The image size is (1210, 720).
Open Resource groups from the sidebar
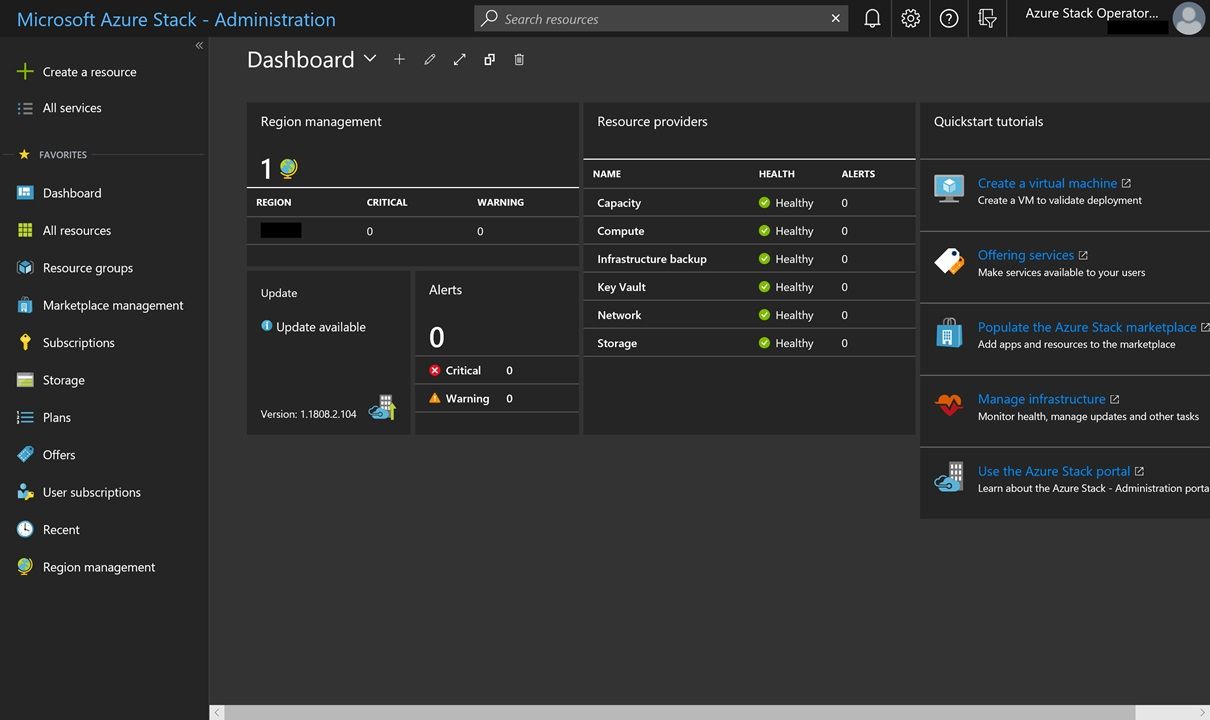[x=88, y=267]
